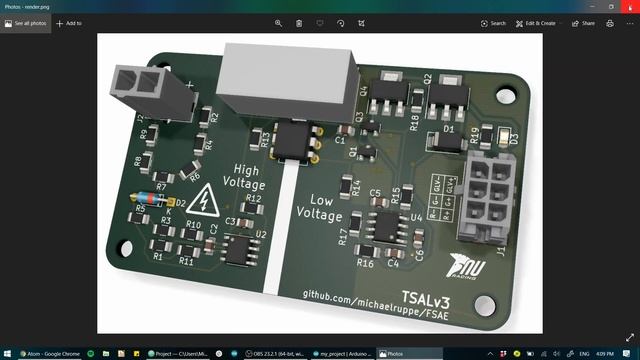
Task: Click the favorite heart icon in toolbar
Action: pos(320,23)
